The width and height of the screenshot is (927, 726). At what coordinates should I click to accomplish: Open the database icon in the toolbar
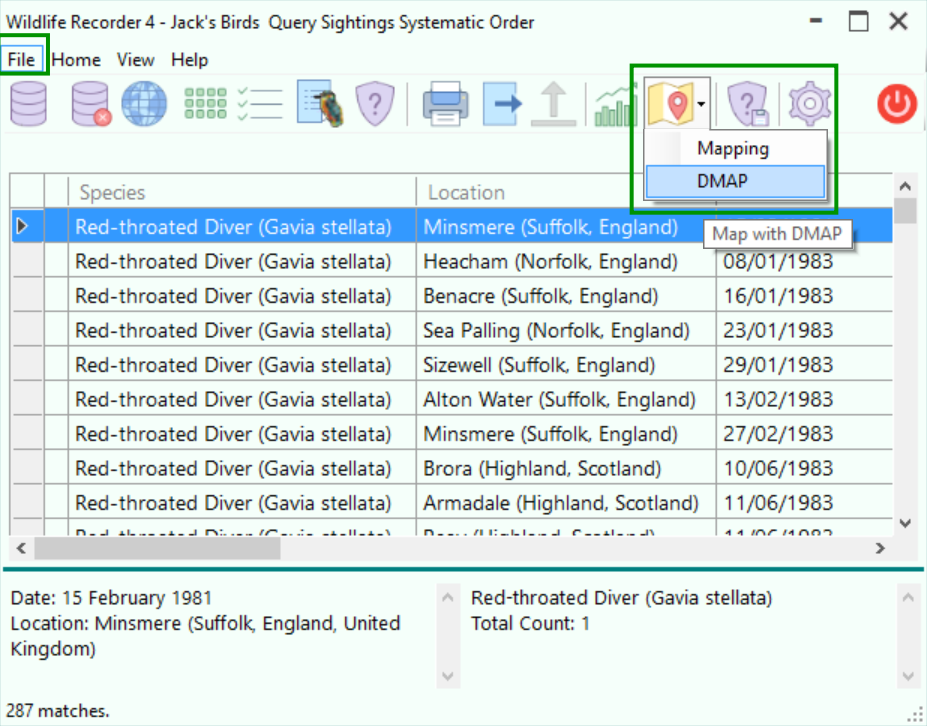28,104
